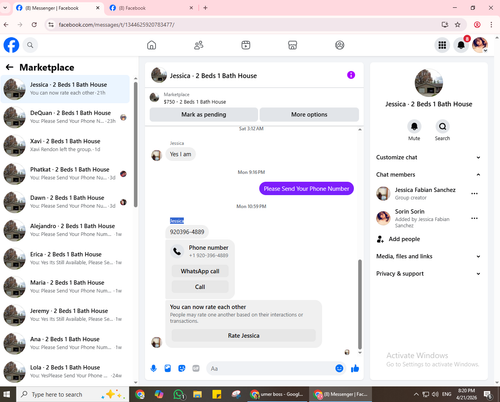
Task: Open the emoji picker smiley icon
Action: tap(339, 368)
